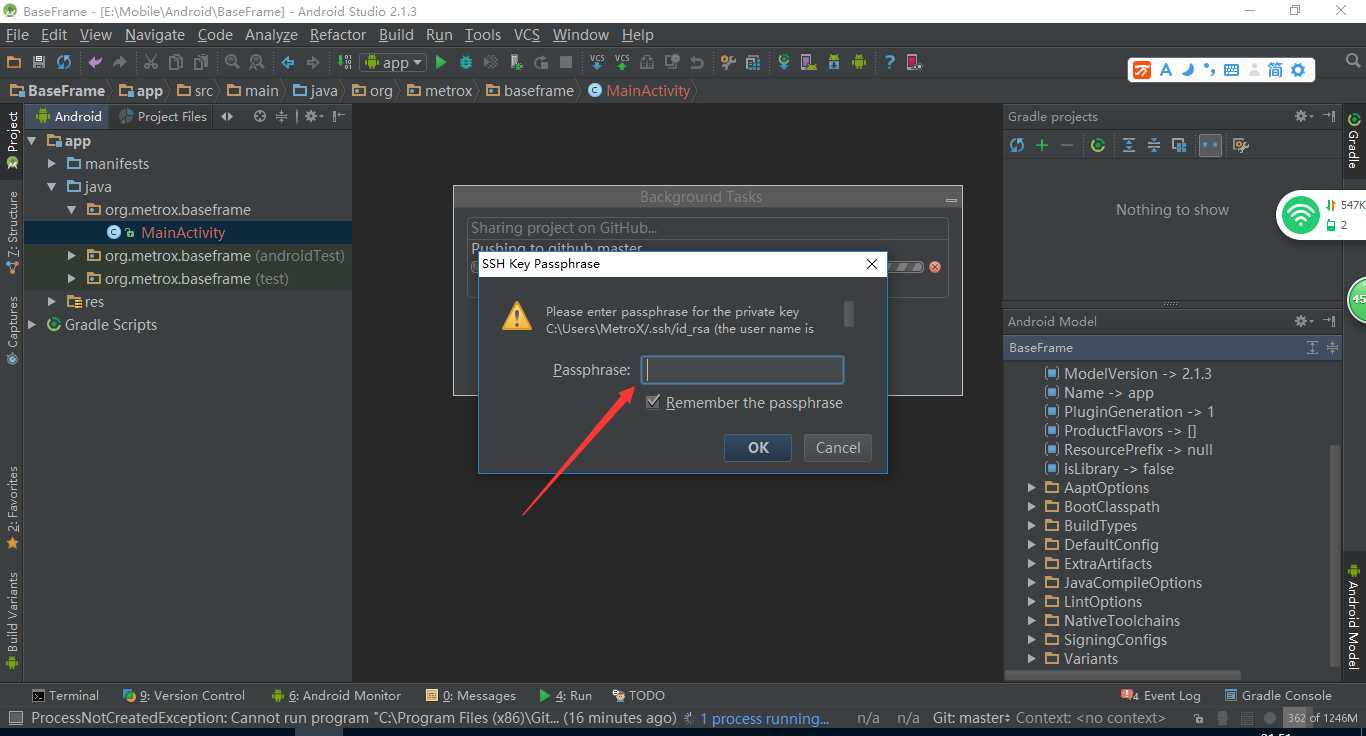This screenshot has width=1366, height=736.
Task: Collapse the java folder node
Action: pyautogui.click(x=52, y=186)
